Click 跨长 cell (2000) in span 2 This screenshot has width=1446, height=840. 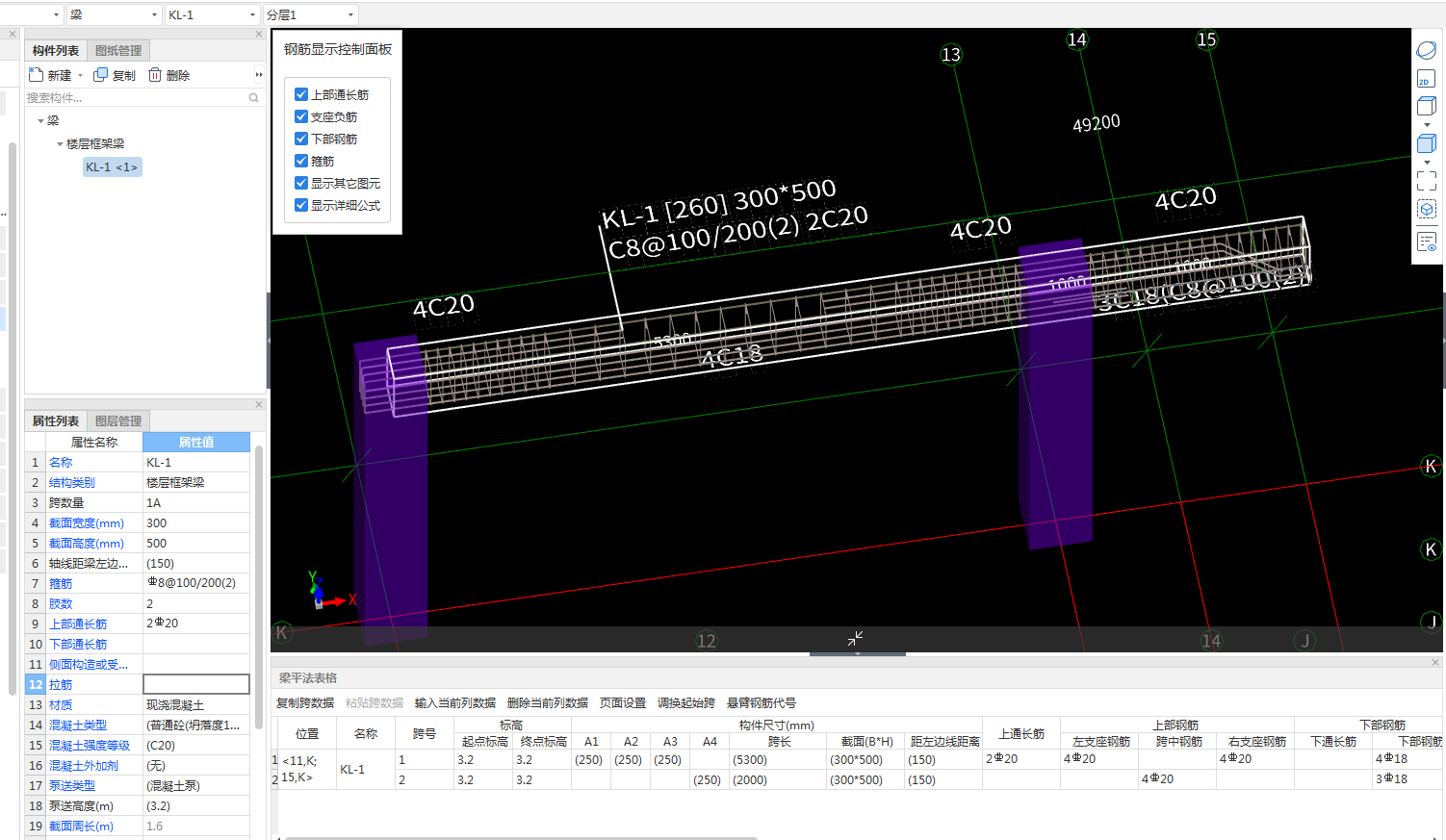[x=779, y=780]
